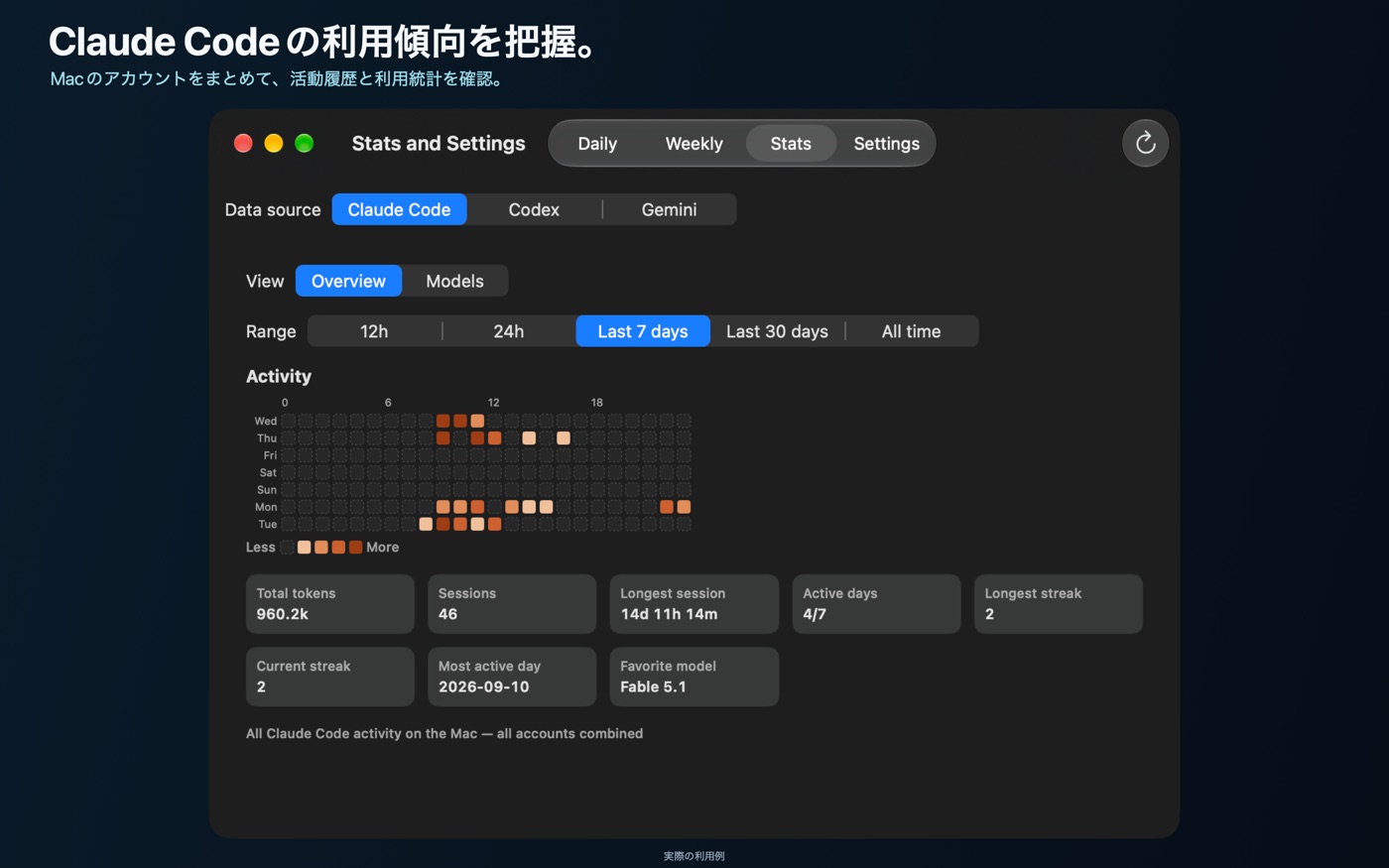1389x868 pixels.
Task: Click the Most active day card
Action: coord(512,677)
